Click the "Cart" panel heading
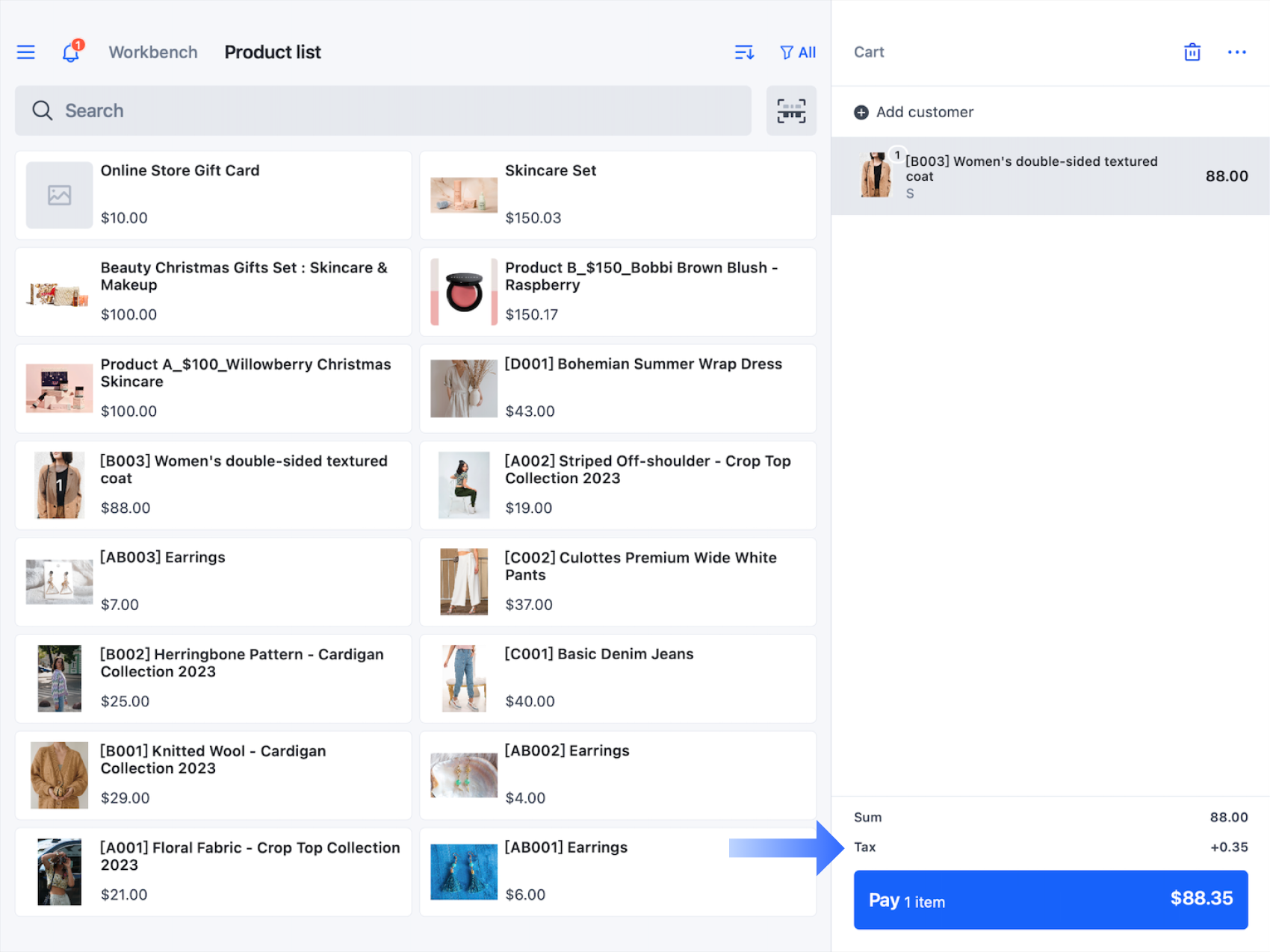The image size is (1270, 952). click(869, 52)
